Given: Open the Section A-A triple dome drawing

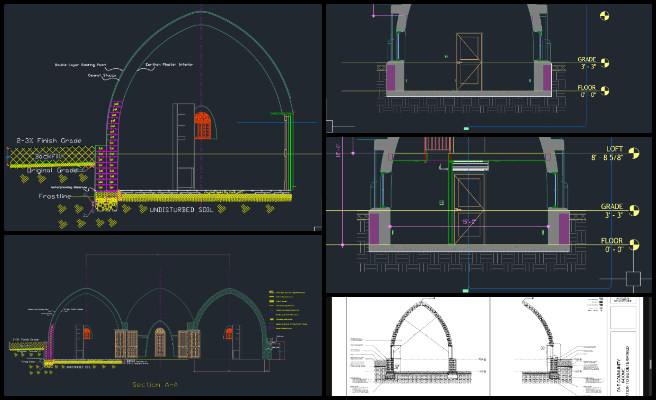Looking at the screenshot, I should coord(163,315).
